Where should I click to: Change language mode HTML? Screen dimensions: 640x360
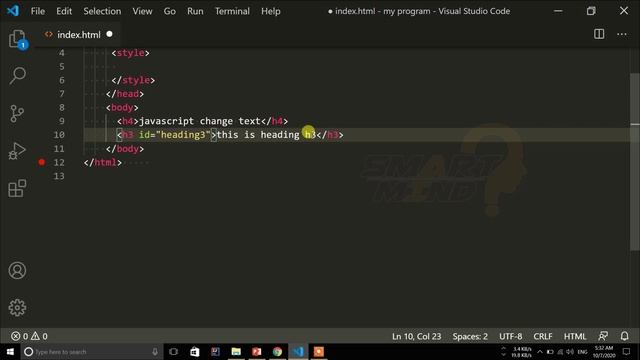pos(575,336)
